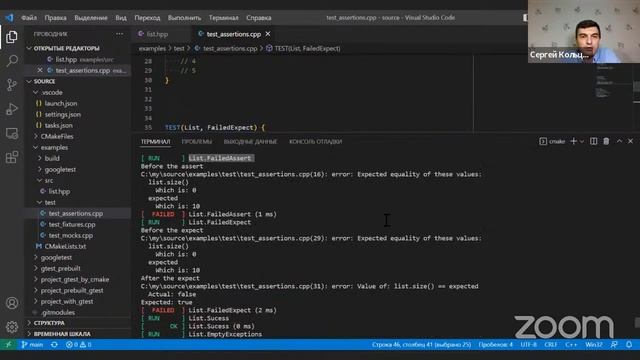Viewport: 640px width, 360px height.
Task: Open launch.json file
Action: point(60,103)
